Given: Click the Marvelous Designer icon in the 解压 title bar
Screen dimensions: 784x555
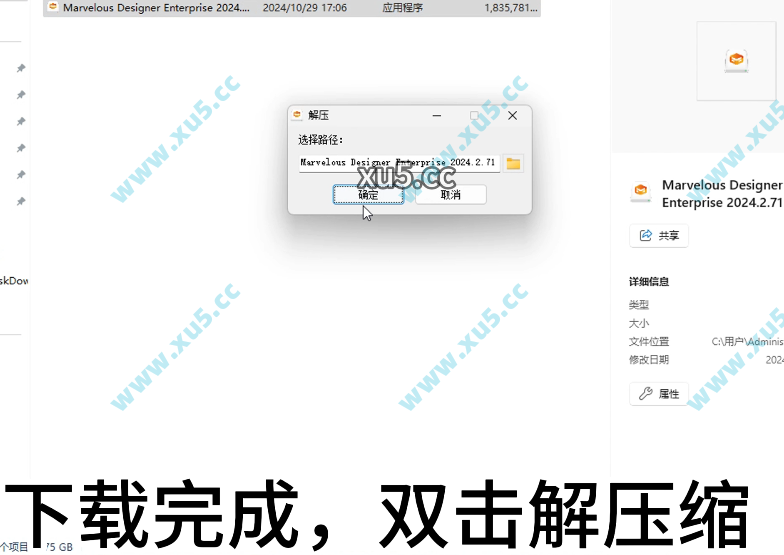Looking at the screenshot, I should (297, 116).
